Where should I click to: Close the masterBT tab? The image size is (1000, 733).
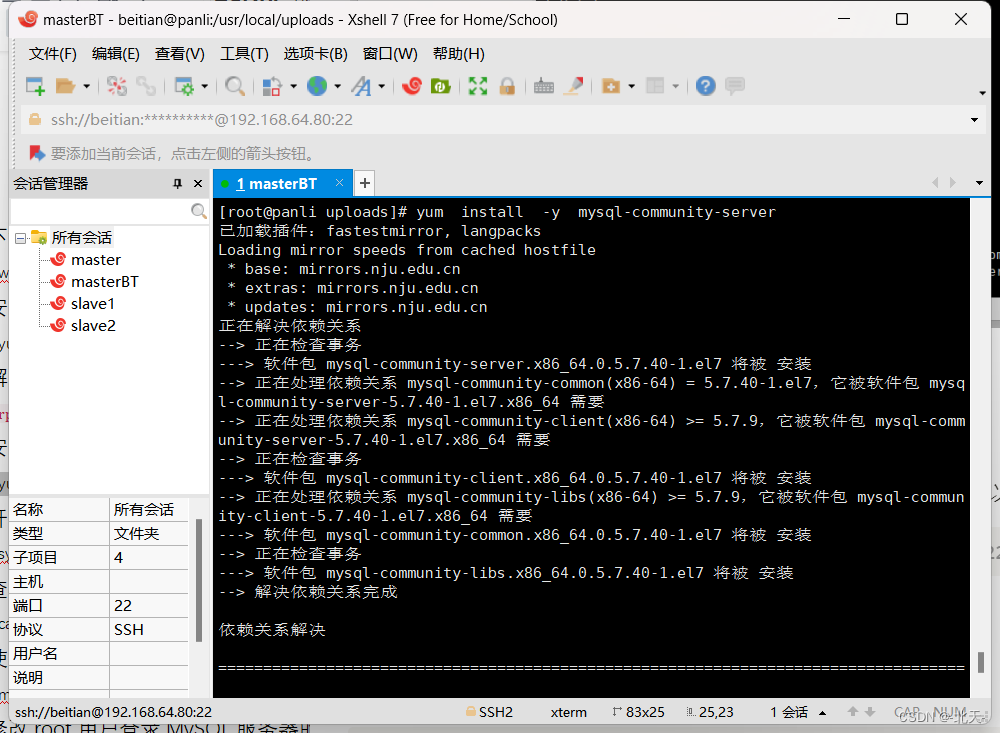pos(339,183)
